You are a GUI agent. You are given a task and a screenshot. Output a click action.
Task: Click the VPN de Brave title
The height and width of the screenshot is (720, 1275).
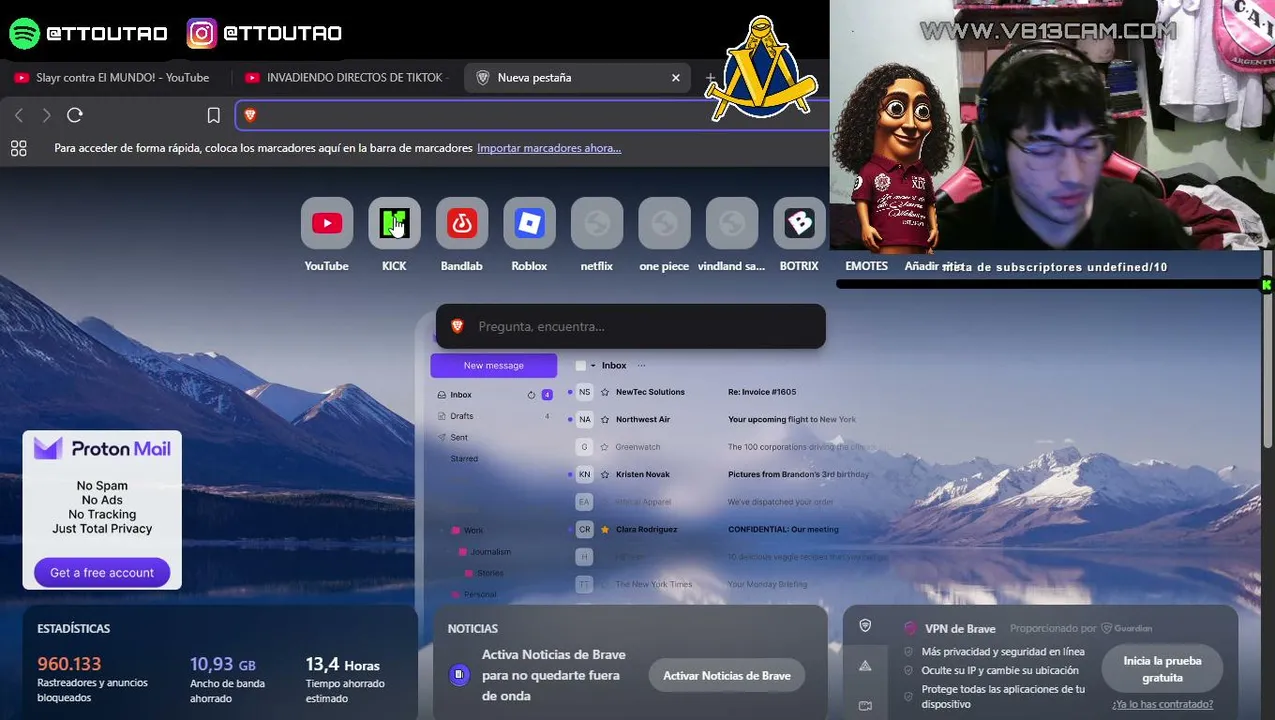point(960,628)
